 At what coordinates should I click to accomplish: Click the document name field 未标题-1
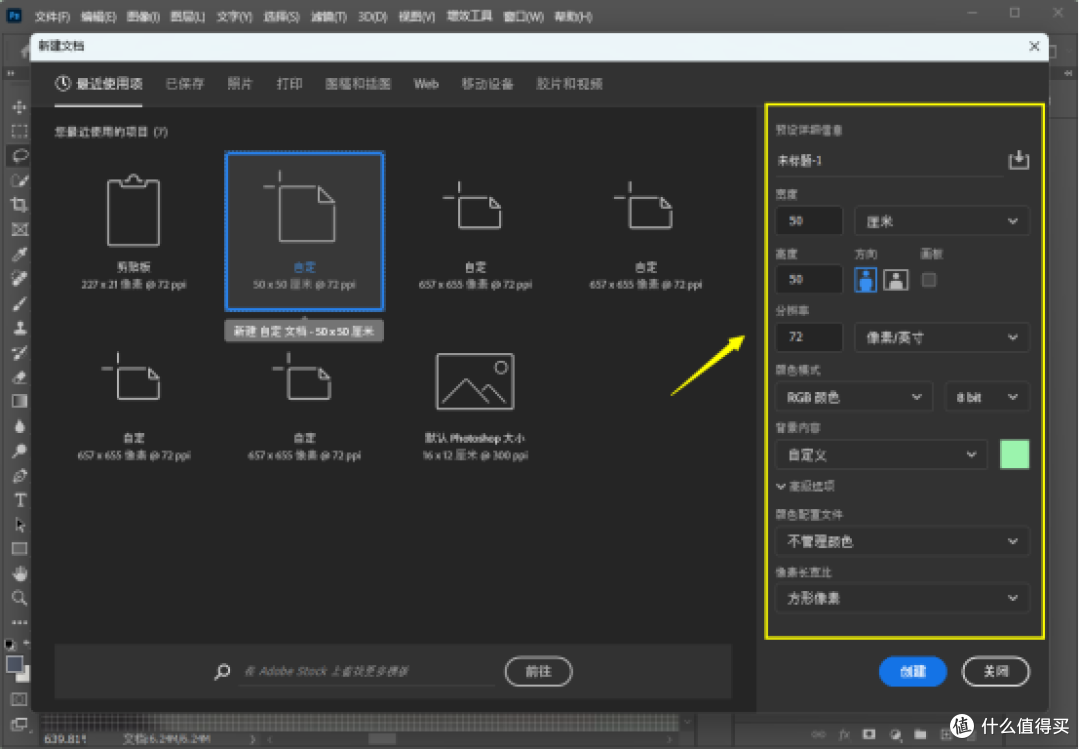click(889, 161)
